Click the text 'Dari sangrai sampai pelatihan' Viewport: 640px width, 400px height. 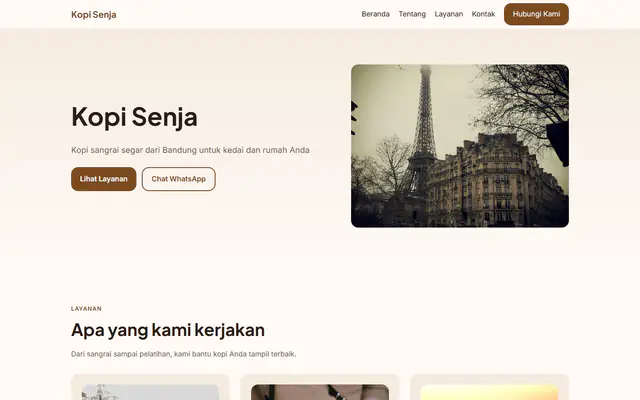[121, 354]
